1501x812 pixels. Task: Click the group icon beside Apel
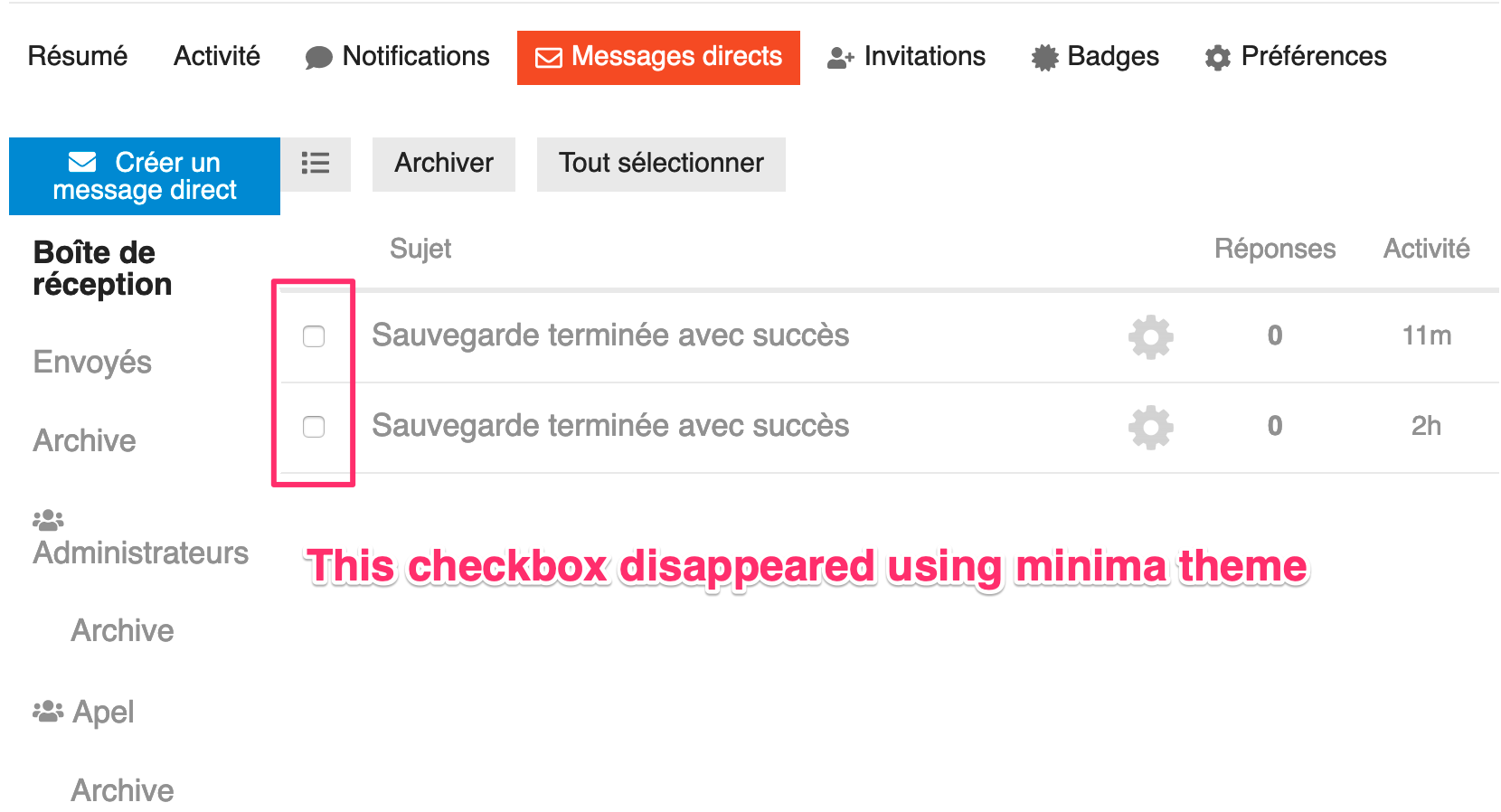pyautogui.click(x=48, y=712)
